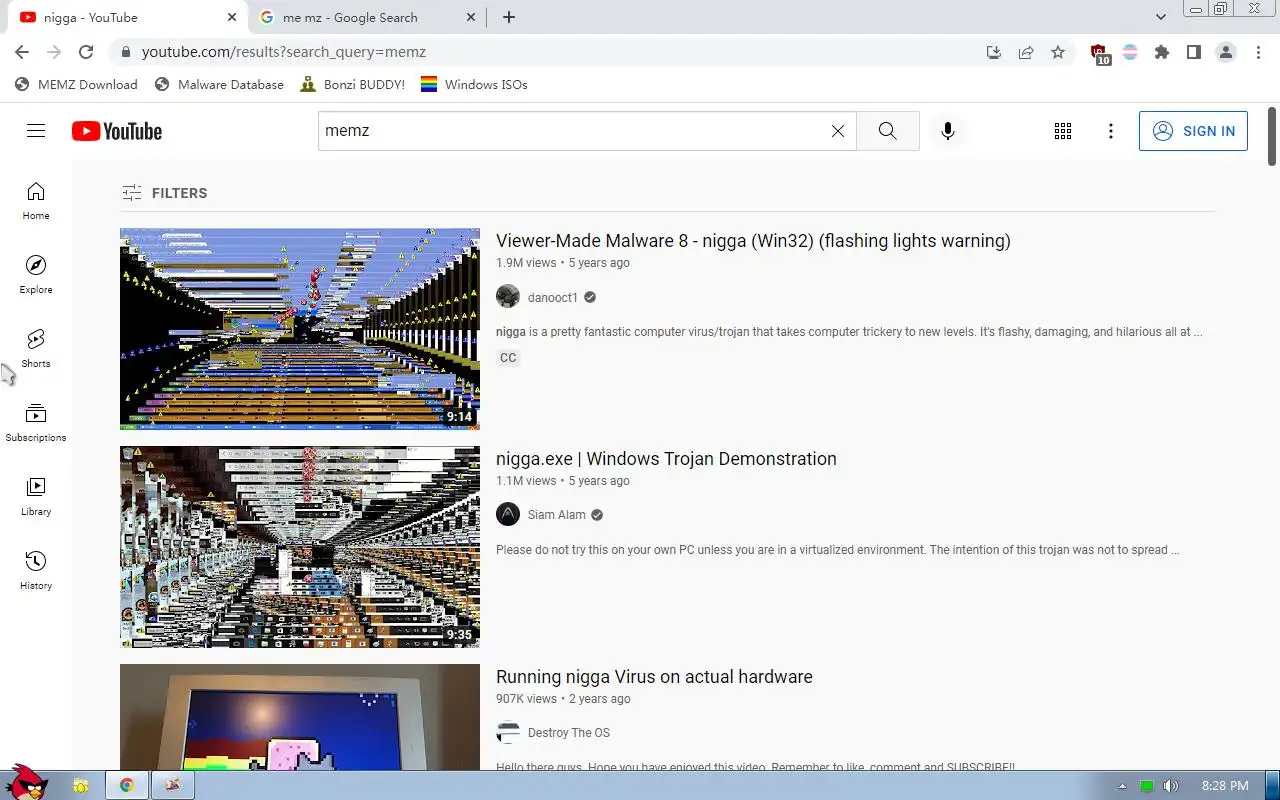Open Windows Trojan Demonstration video title
Screen dimensions: 1280x800
[666, 459]
